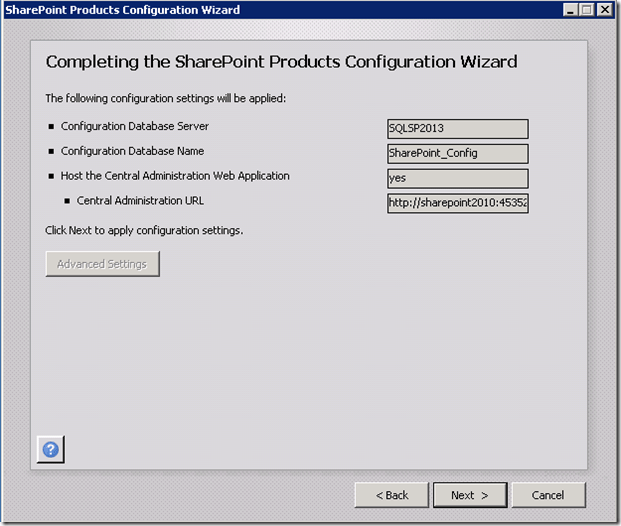Cancel the configuration wizard

point(548,495)
